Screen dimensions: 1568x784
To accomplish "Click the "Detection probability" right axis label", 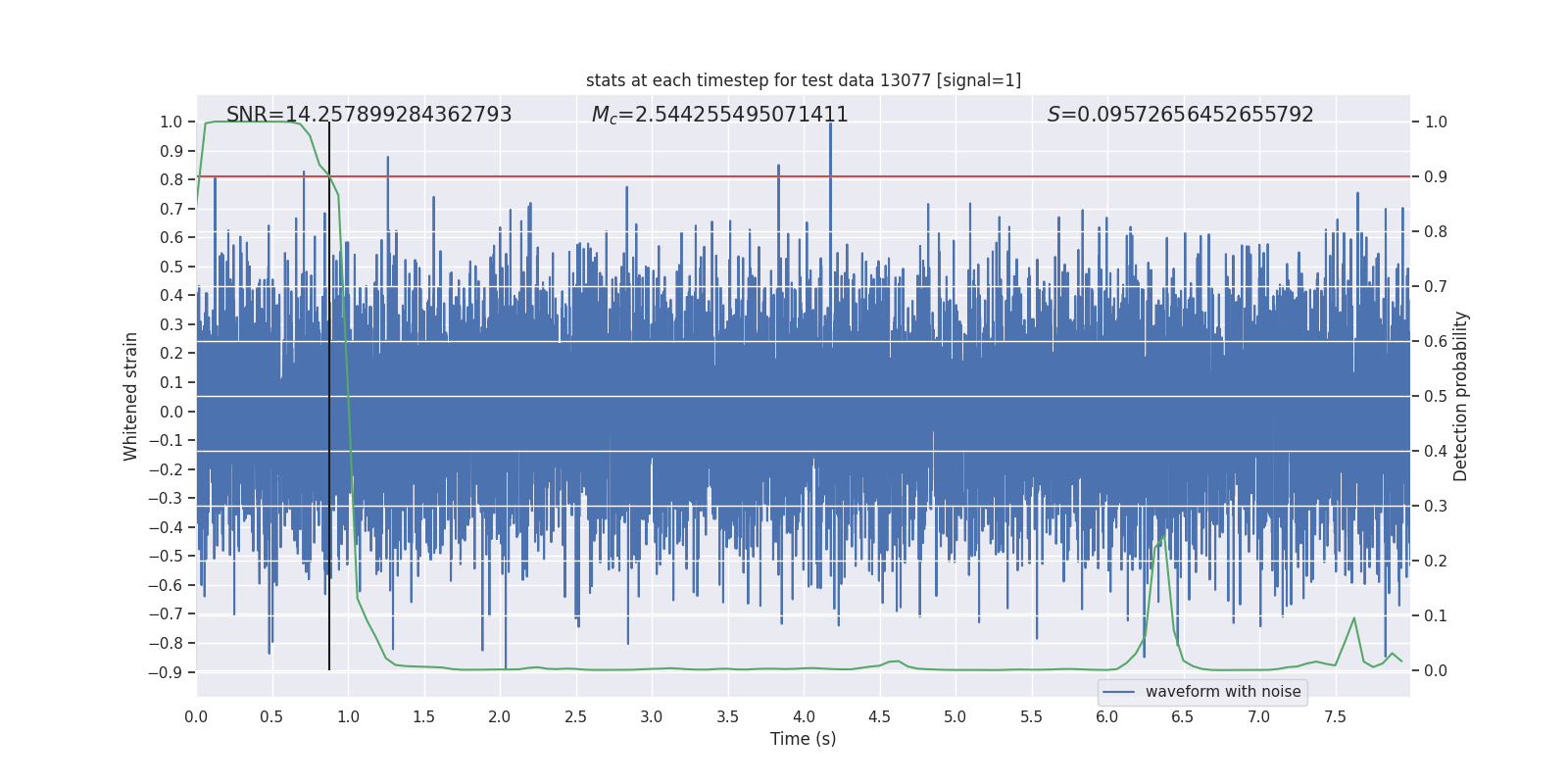I will point(1460,396).
